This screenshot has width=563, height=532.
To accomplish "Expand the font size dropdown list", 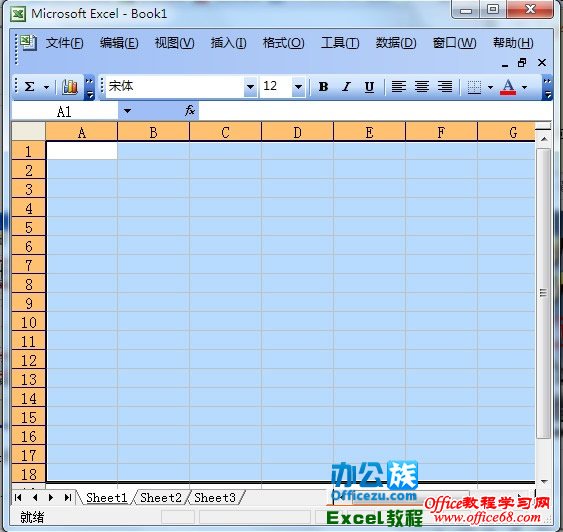I will tap(298, 87).
